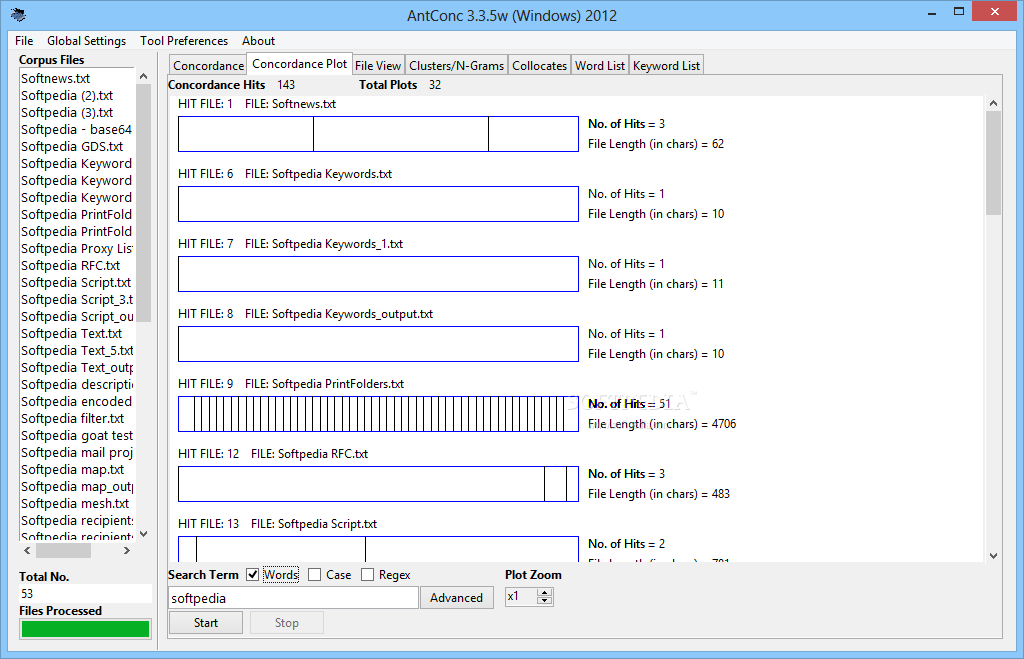Viewport: 1024px width, 659px height.
Task: Select Softpedia (3).txt in corpus list
Action: coord(67,112)
